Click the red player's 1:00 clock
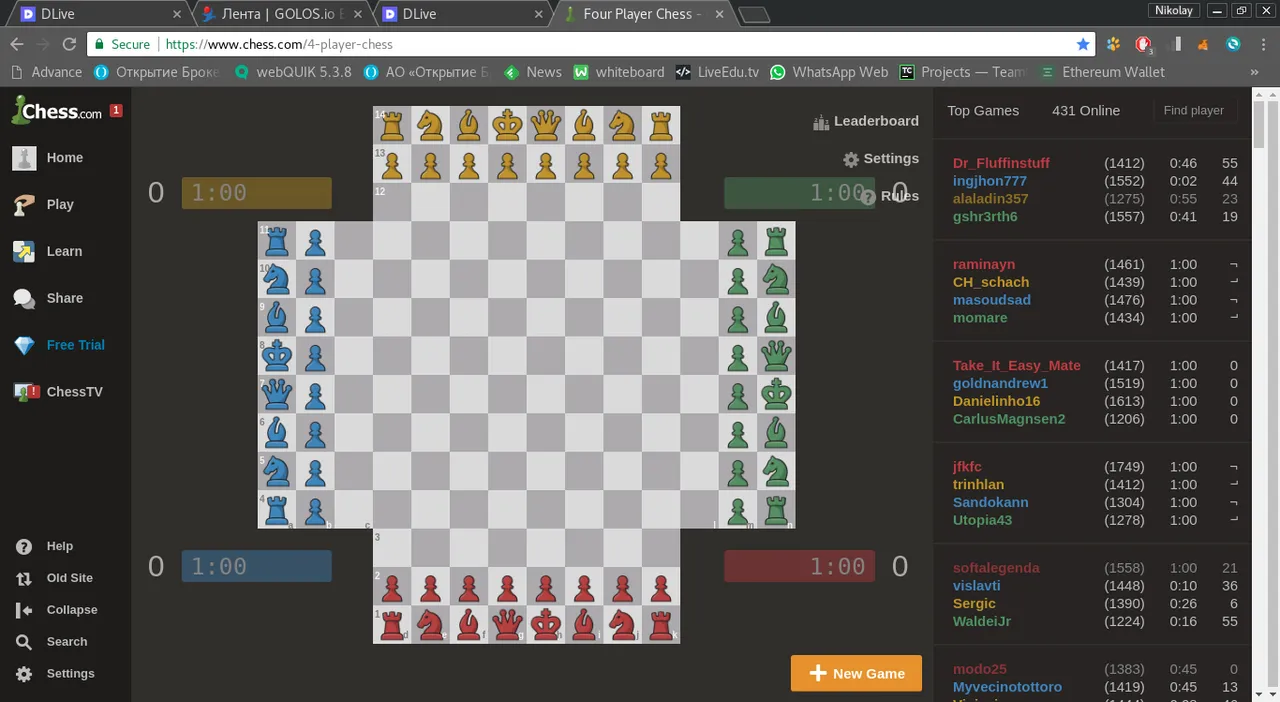The image size is (1280, 702). point(799,566)
